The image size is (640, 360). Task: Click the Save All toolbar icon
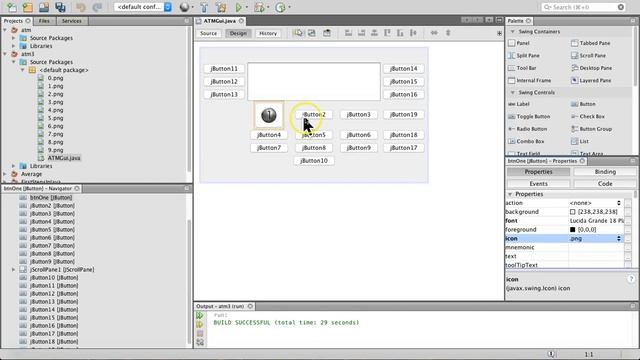[60, 7]
